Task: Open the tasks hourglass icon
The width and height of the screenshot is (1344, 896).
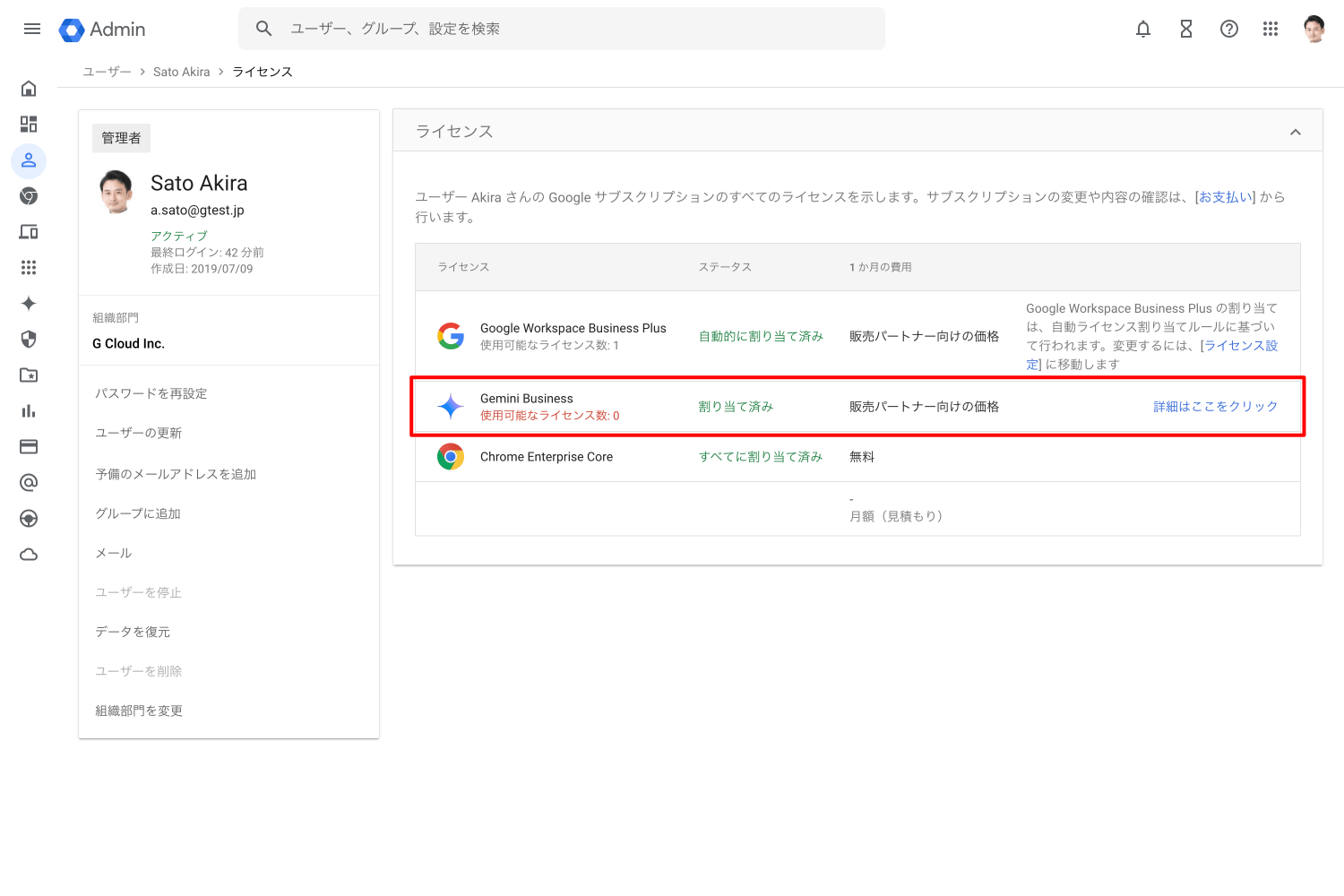Action: point(1186,29)
